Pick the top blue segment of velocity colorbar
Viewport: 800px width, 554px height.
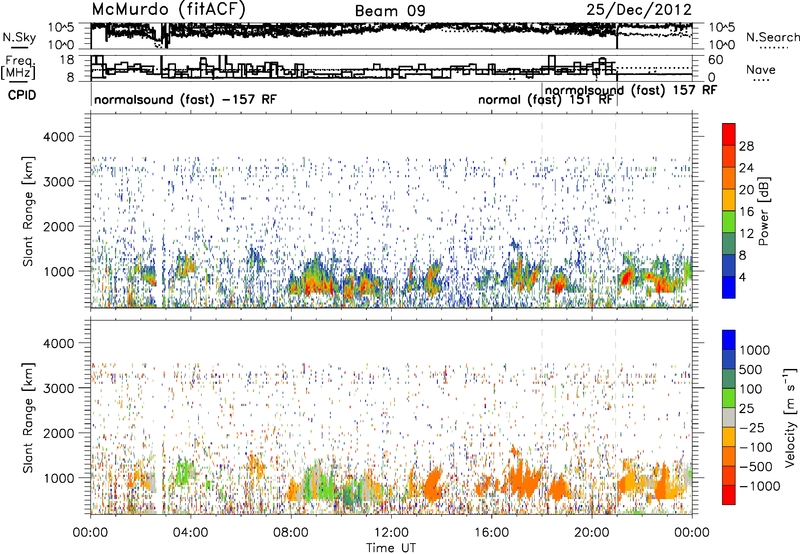[x=729, y=340]
